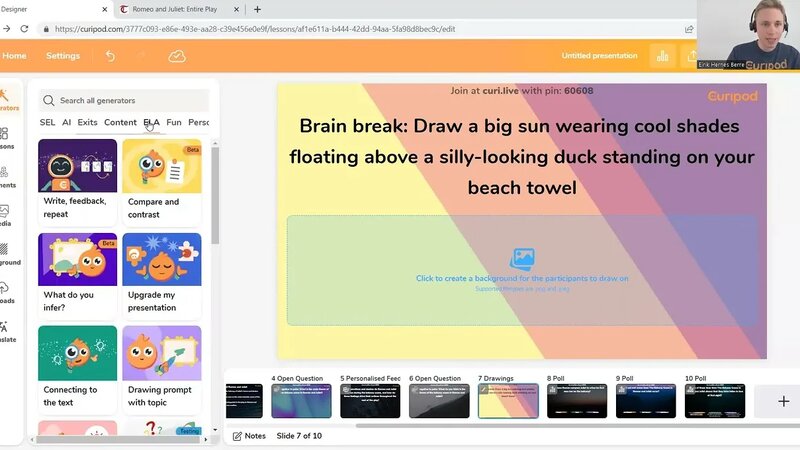Share page icon in address bar
The width and height of the screenshot is (800, 450).
click(x=689, y=29)
